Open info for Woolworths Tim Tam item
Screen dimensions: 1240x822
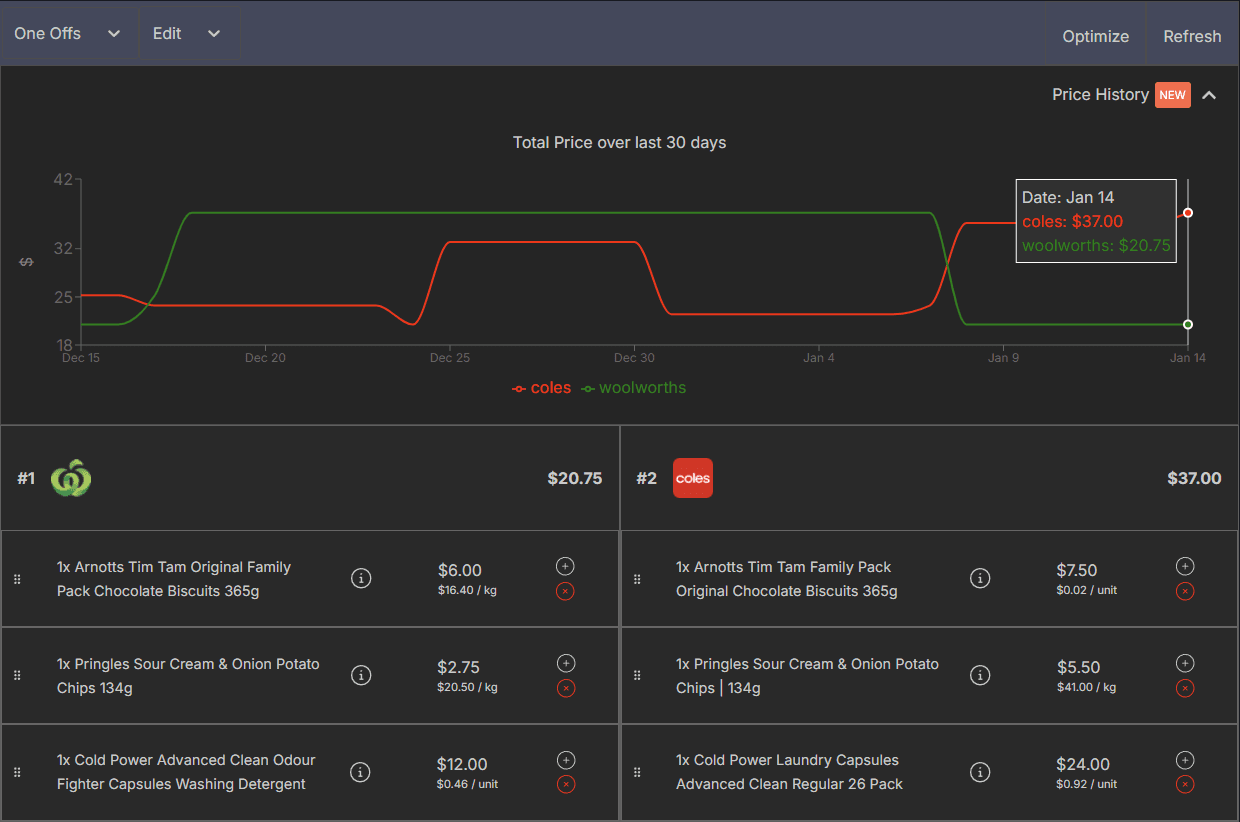click(x=361, y=579)
